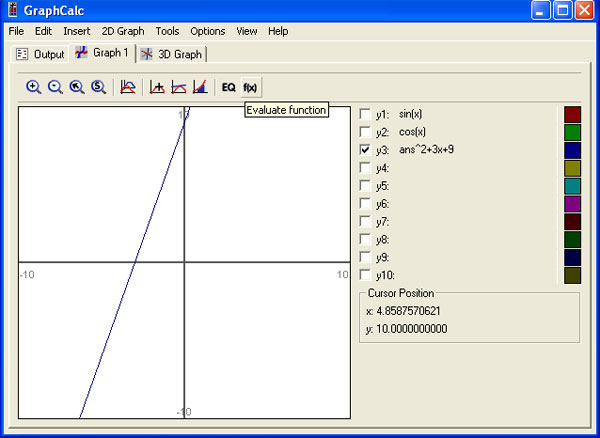Toggle the y5 checkbox
This screenshot has height=438, width=600.
pos(365,186)
